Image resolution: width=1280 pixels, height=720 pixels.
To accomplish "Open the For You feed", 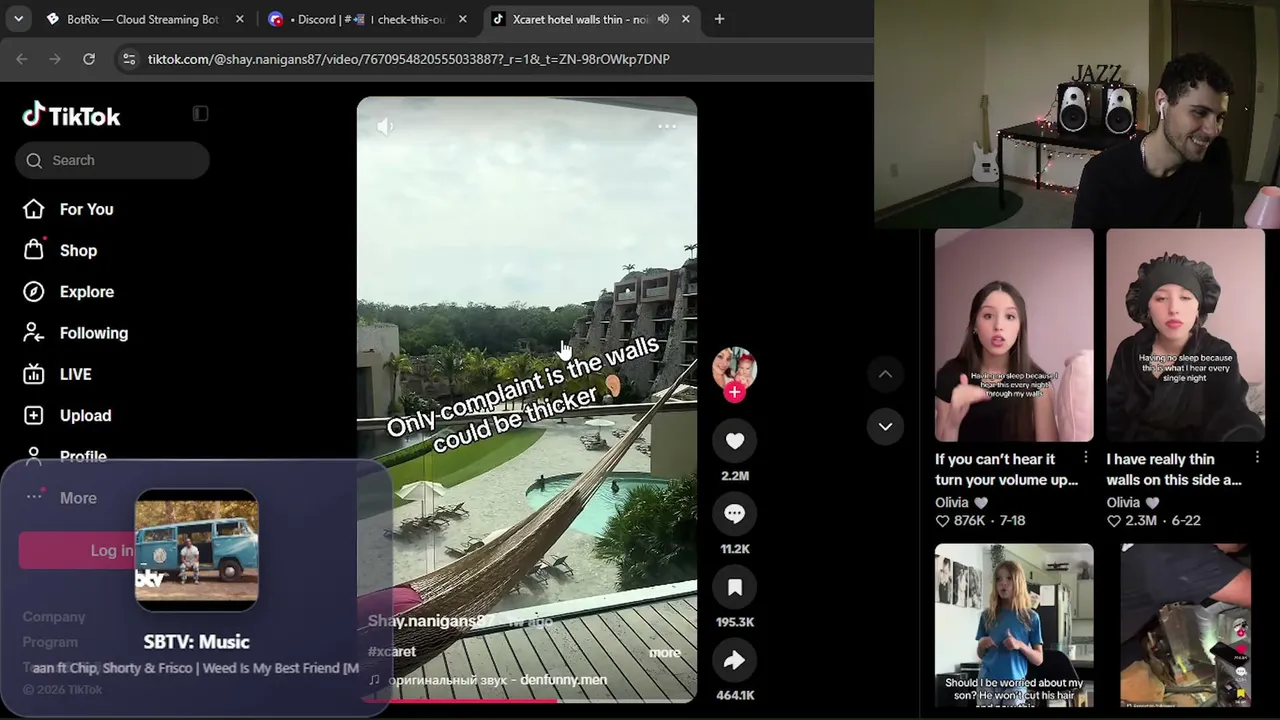I will coord(68,209).
